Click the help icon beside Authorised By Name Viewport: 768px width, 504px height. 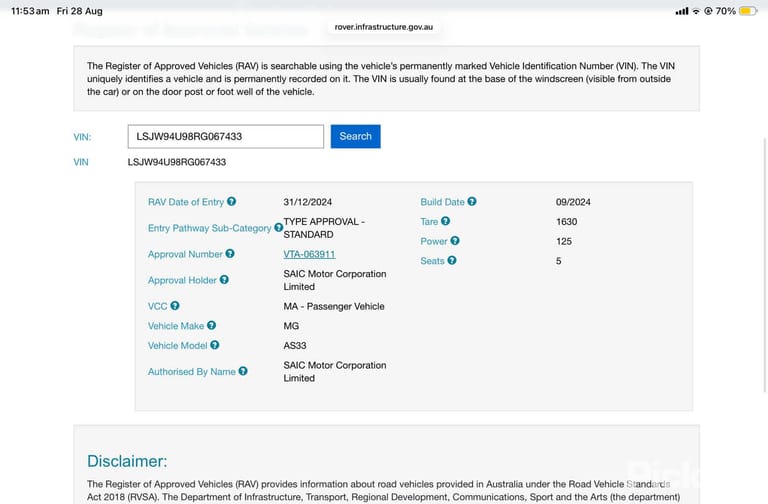(x=243, y=371)
